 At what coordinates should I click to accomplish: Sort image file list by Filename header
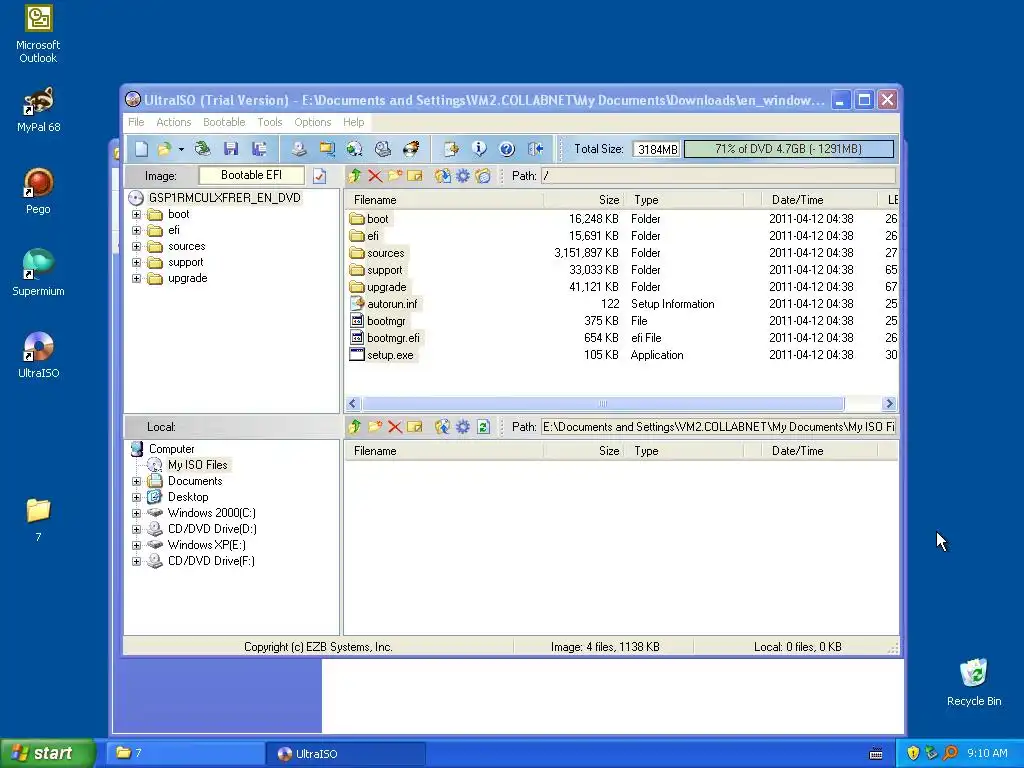445,200
